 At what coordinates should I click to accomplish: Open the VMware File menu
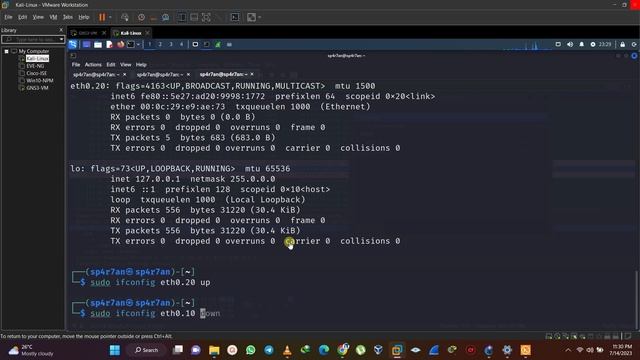[x=8, y=17]
